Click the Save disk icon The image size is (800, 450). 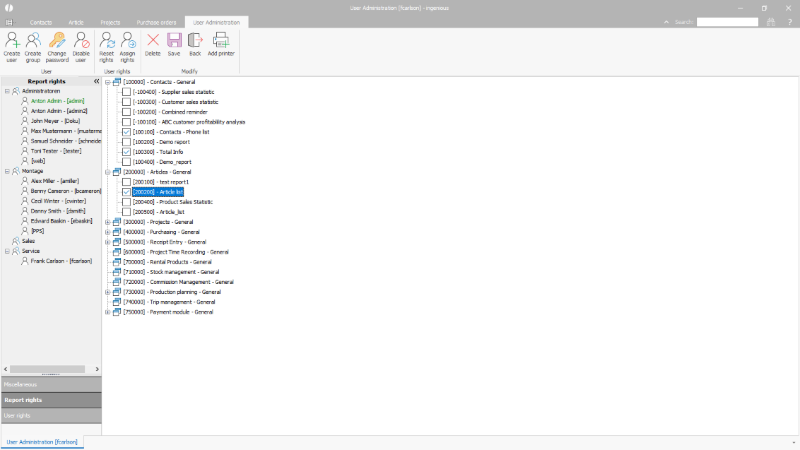[x=174, y=40]
